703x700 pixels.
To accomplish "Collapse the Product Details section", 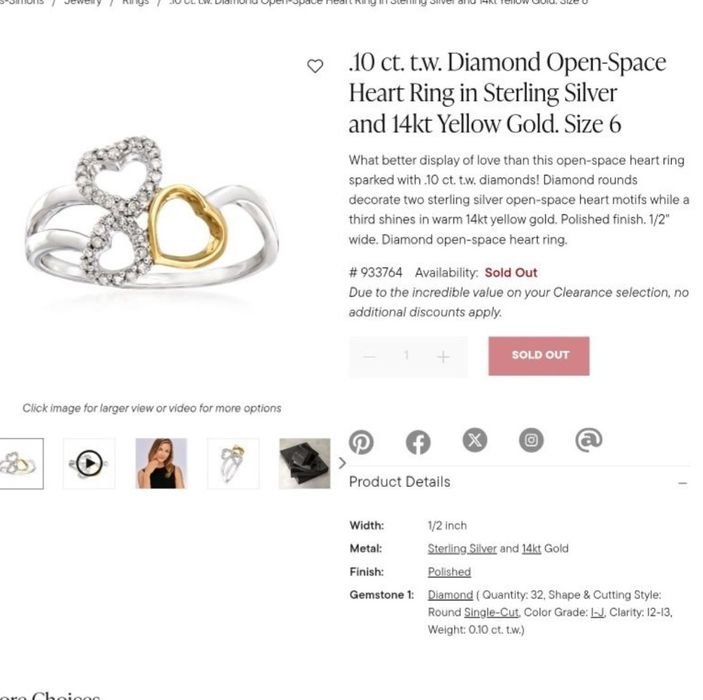I will pyautogui.click(x=682, y=483).
